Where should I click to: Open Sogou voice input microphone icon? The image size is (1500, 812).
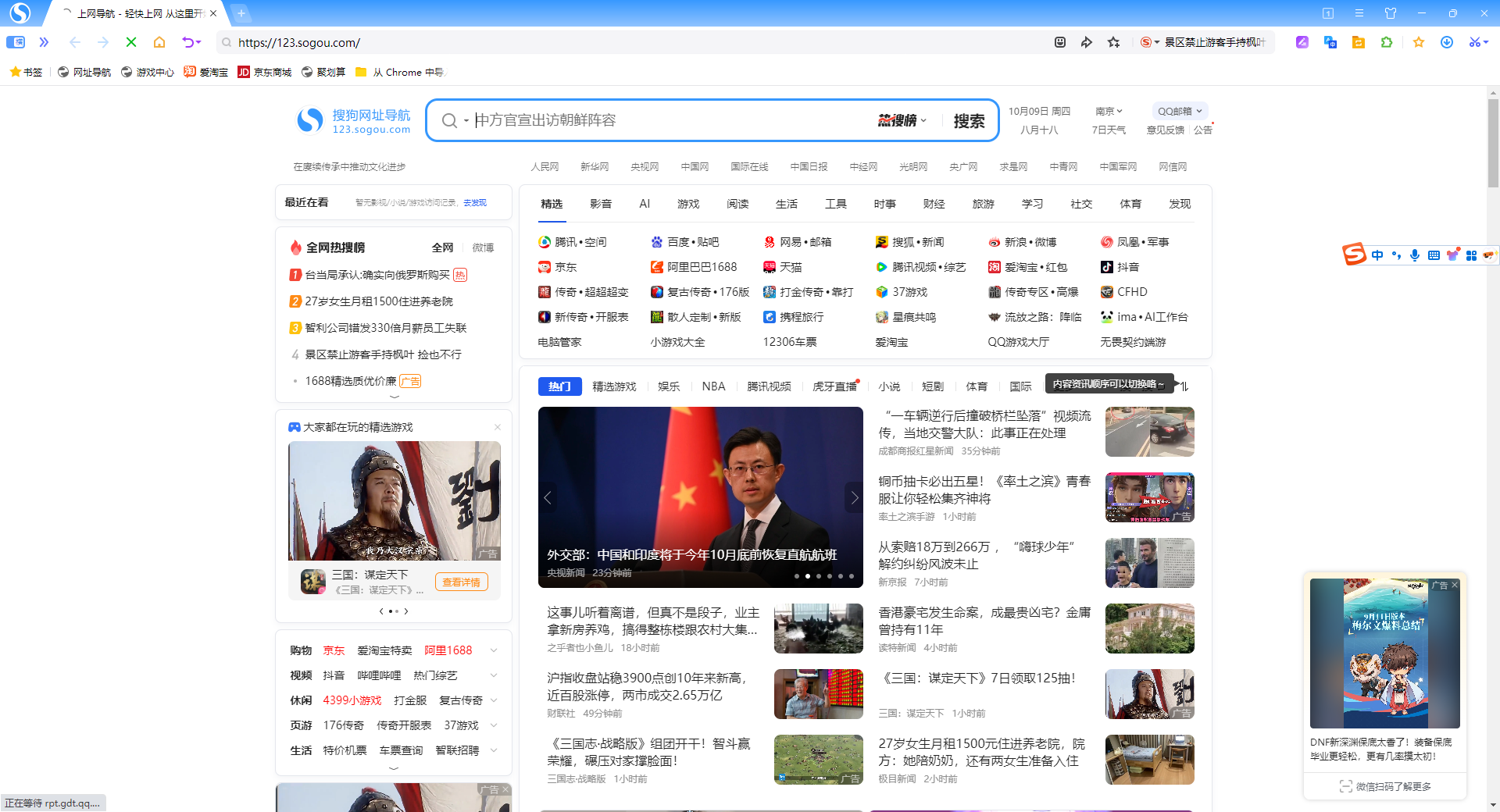point(1415,255)
